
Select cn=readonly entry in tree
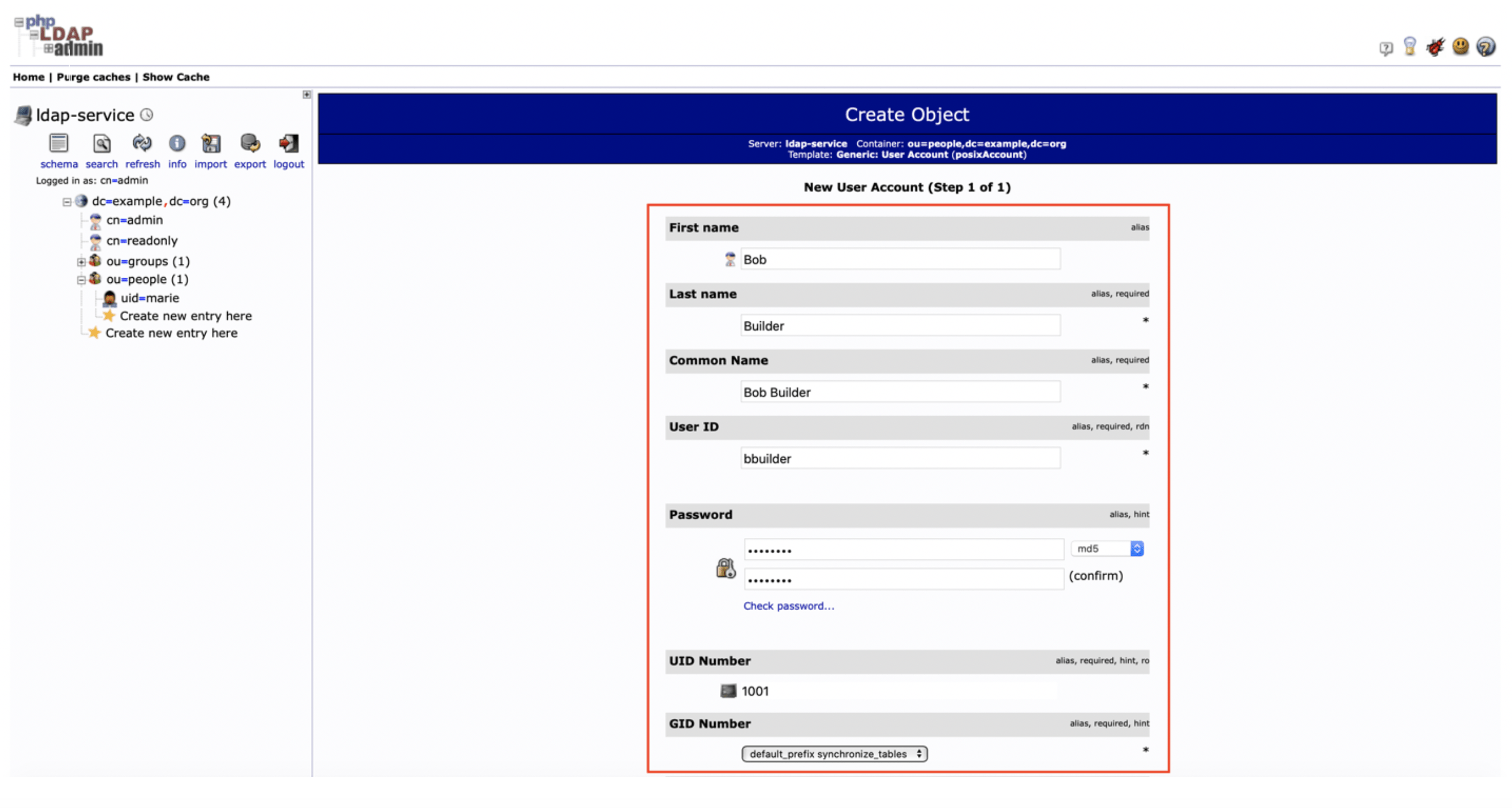142,240
